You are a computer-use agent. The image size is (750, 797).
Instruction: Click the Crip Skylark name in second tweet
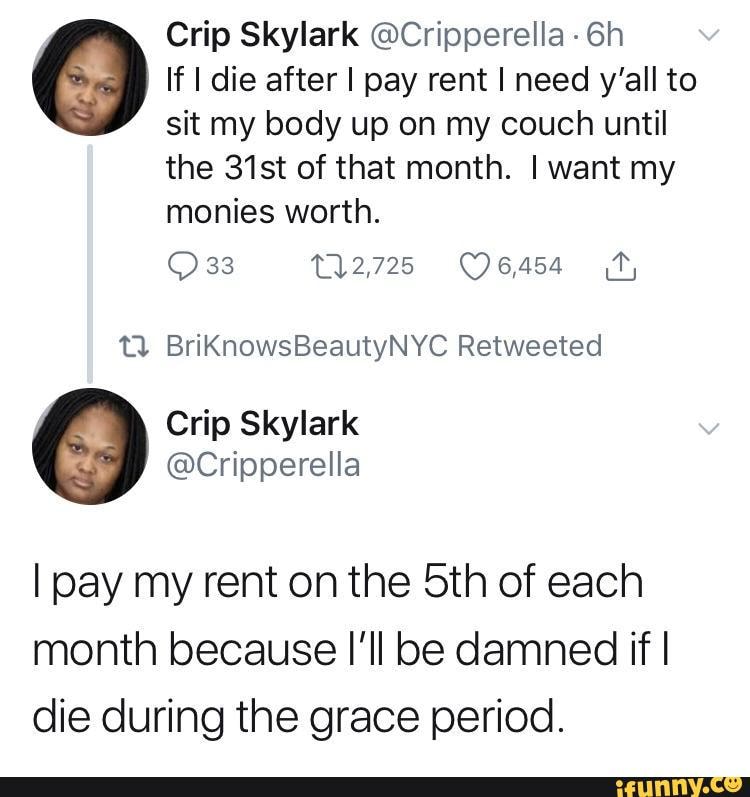[x=261, y=424]
